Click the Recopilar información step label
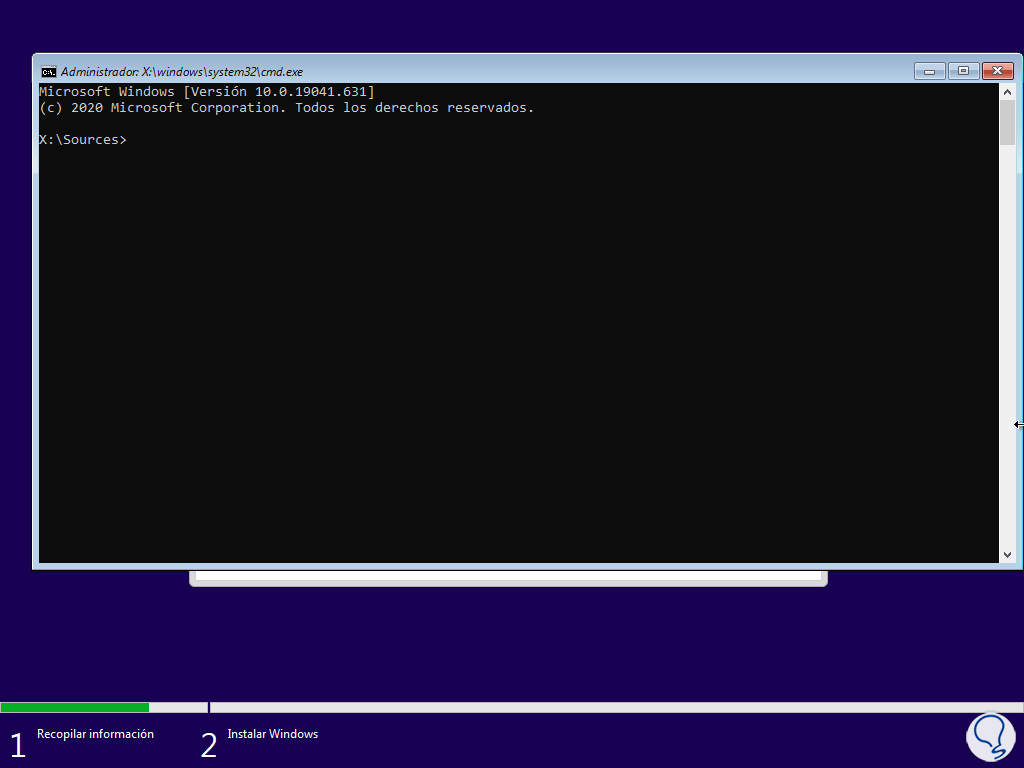1024x768 pixels. point(95,734)
